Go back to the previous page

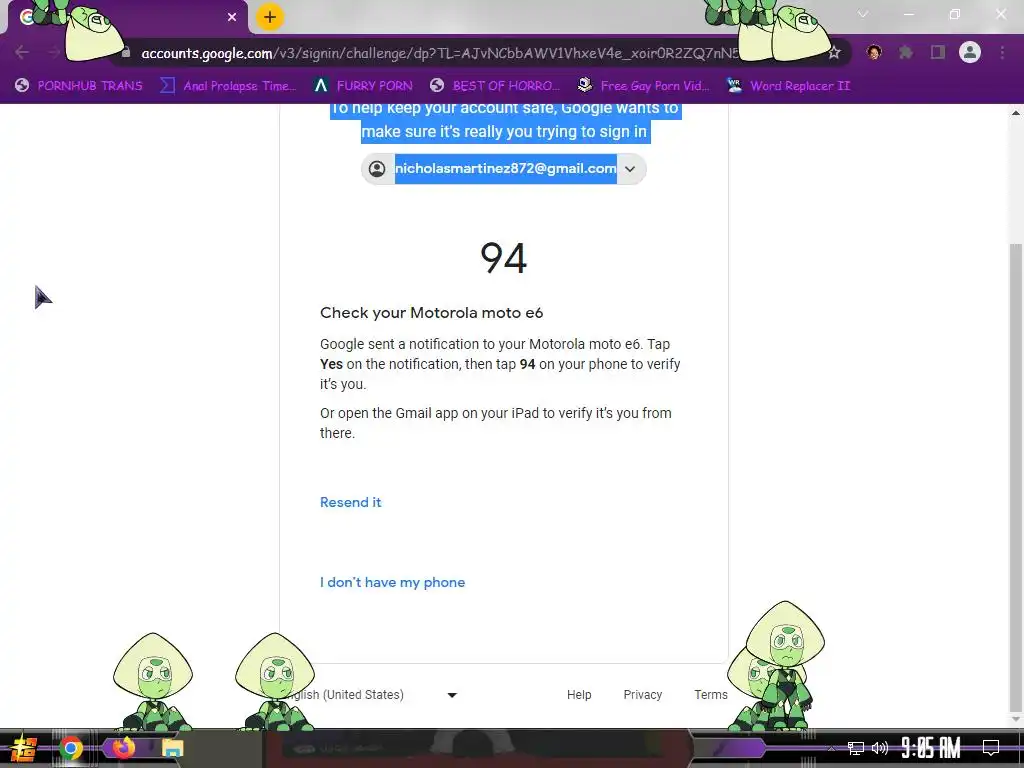click(22, 52)
